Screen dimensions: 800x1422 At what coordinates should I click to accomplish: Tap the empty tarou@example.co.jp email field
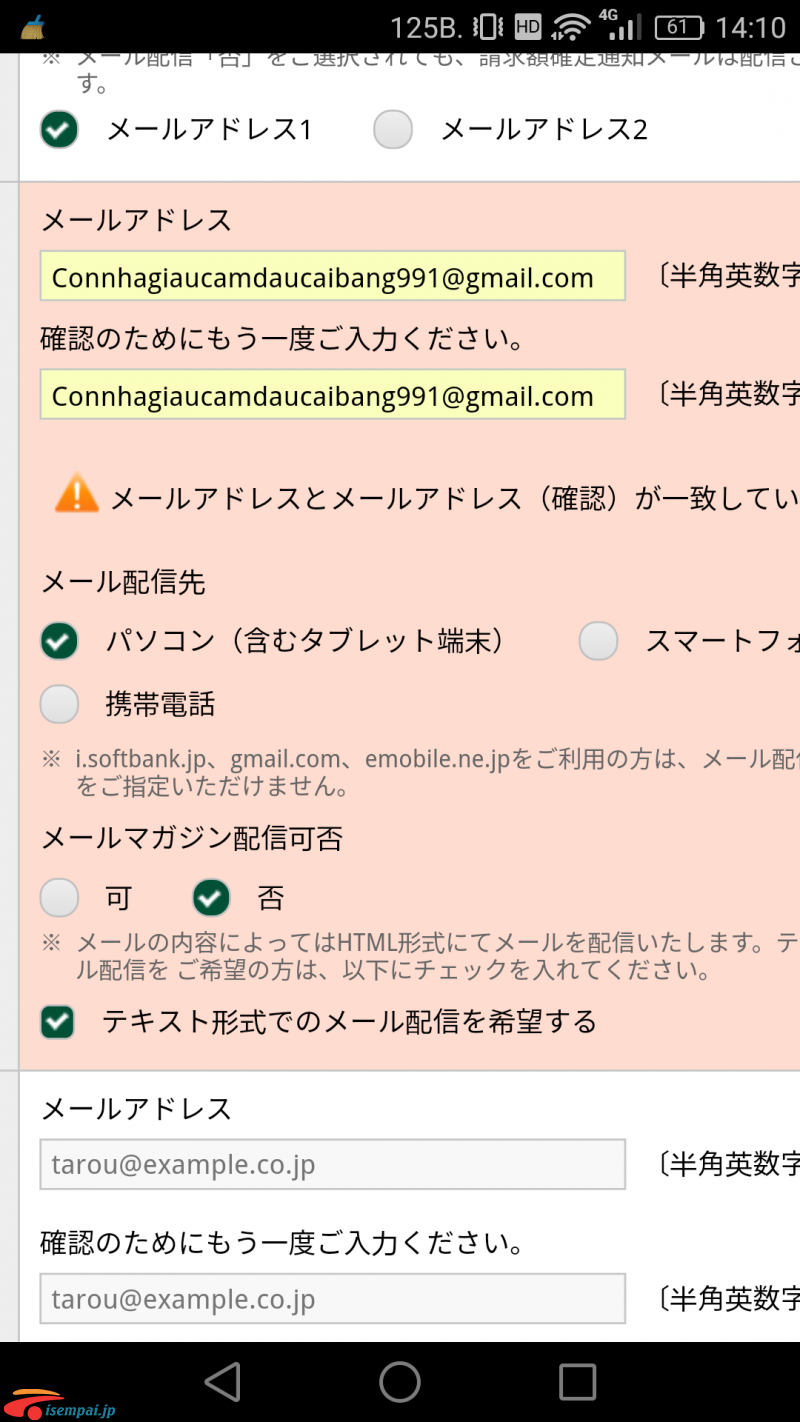332,1164
